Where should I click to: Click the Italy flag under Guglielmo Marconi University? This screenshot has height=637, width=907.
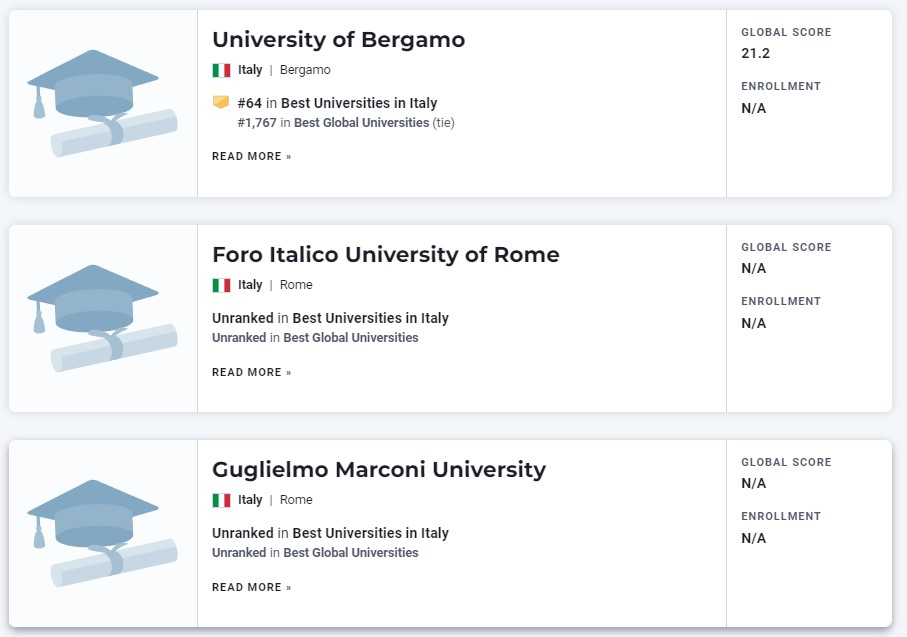[x=221, y=500]
